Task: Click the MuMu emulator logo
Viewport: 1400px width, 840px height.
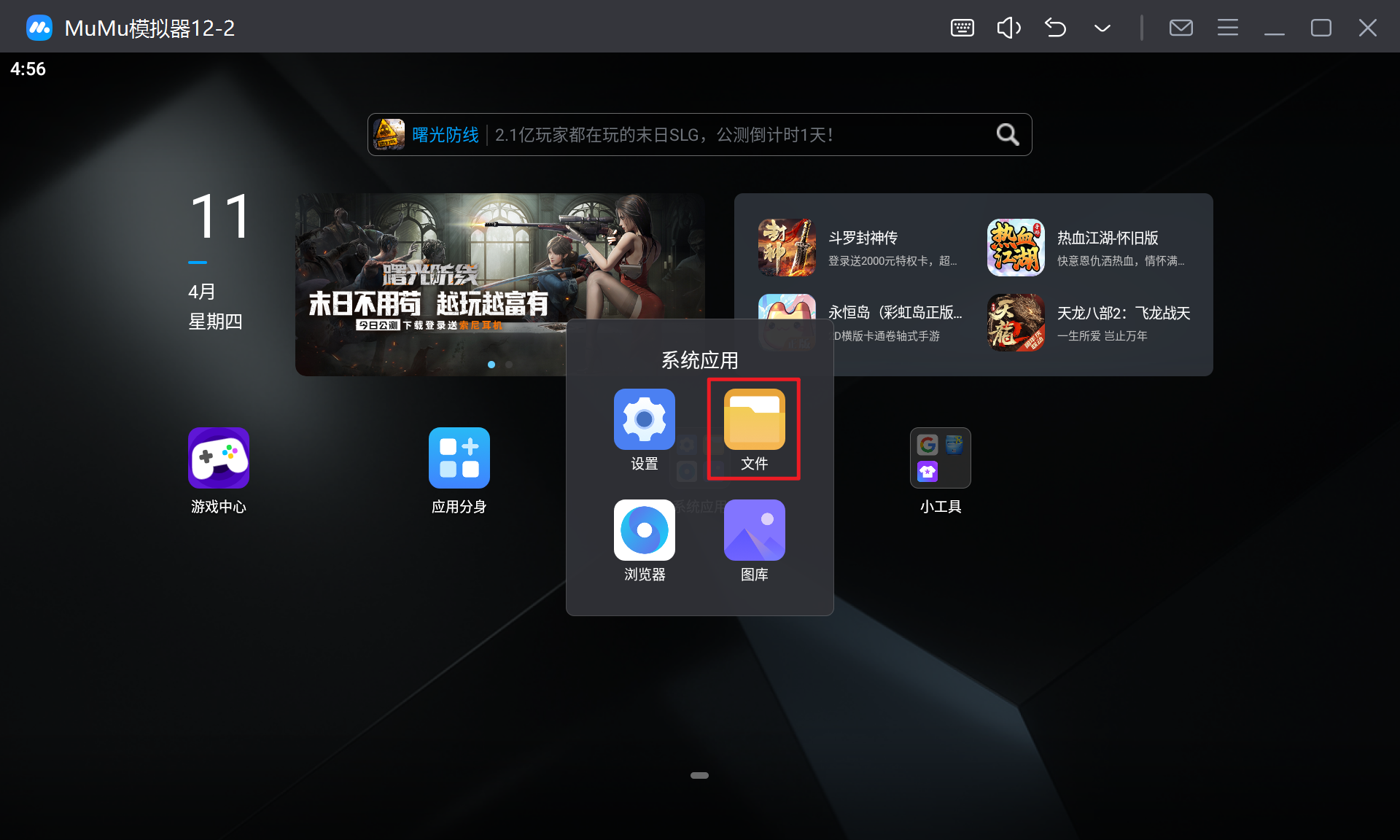Action: coord(39,28)
